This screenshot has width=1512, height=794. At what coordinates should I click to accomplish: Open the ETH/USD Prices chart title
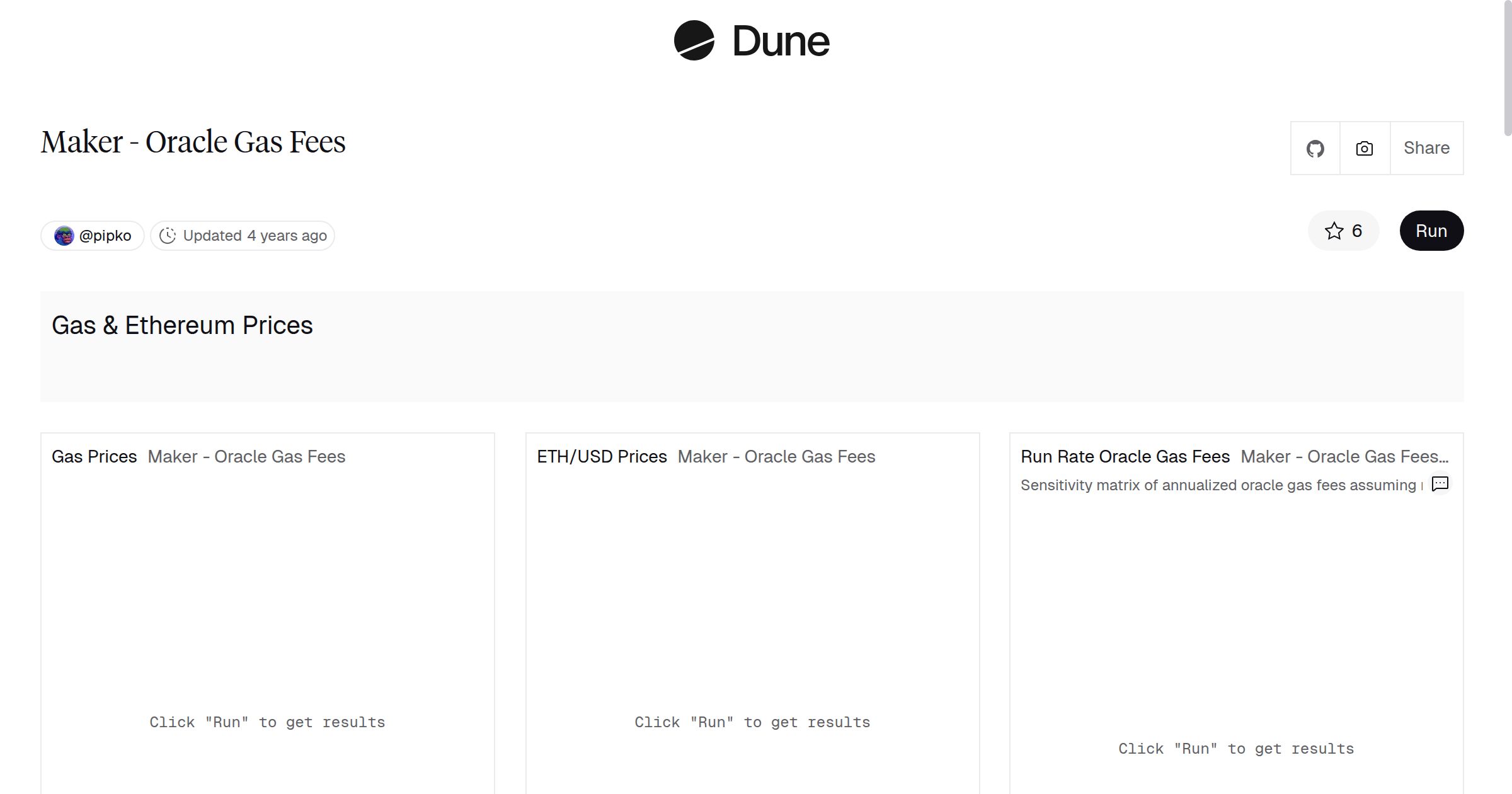pos(601,456)
